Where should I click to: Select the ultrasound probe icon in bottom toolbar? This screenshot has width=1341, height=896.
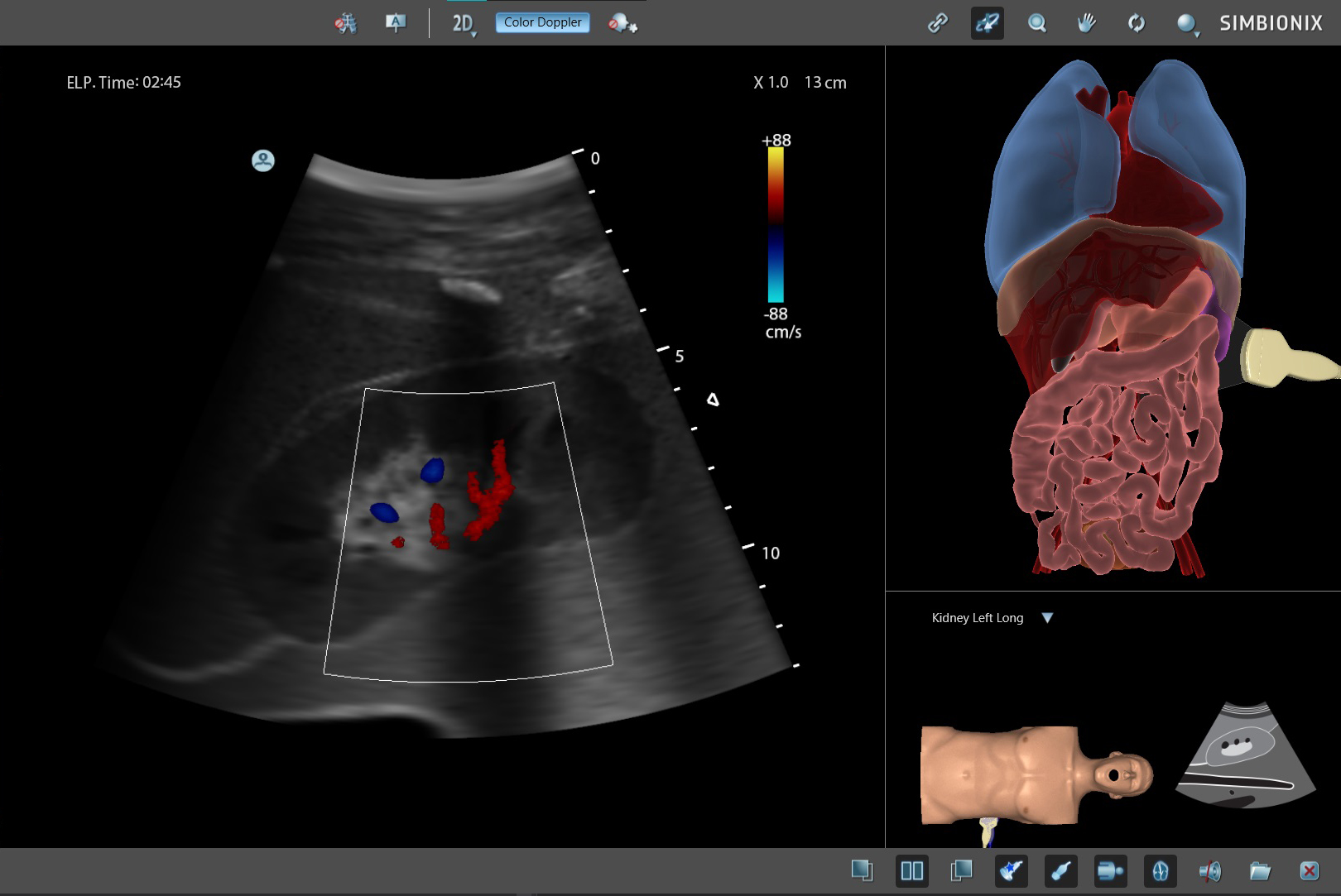[1060, 871]
